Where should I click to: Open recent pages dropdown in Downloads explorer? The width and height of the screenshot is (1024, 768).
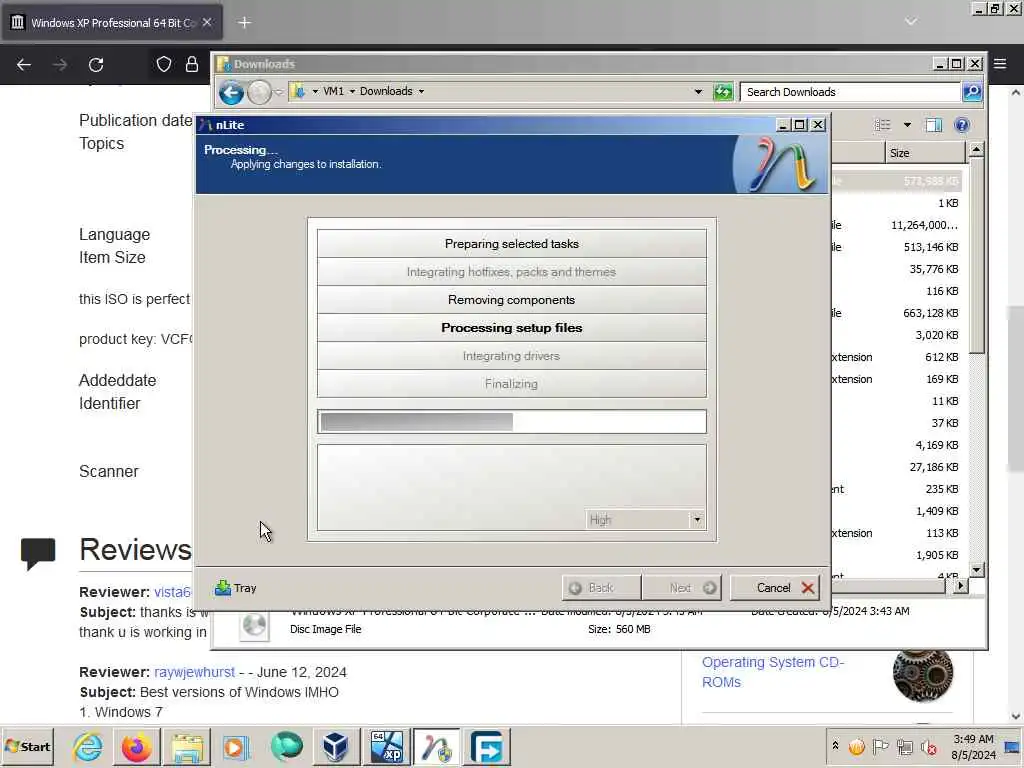pos(280,92)
